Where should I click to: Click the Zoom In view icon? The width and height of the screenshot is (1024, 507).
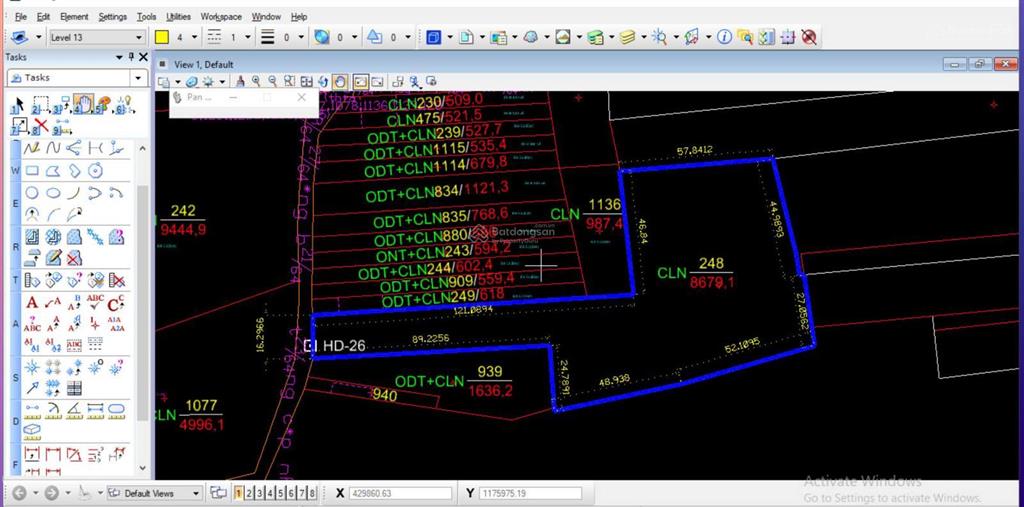[256, 81]
